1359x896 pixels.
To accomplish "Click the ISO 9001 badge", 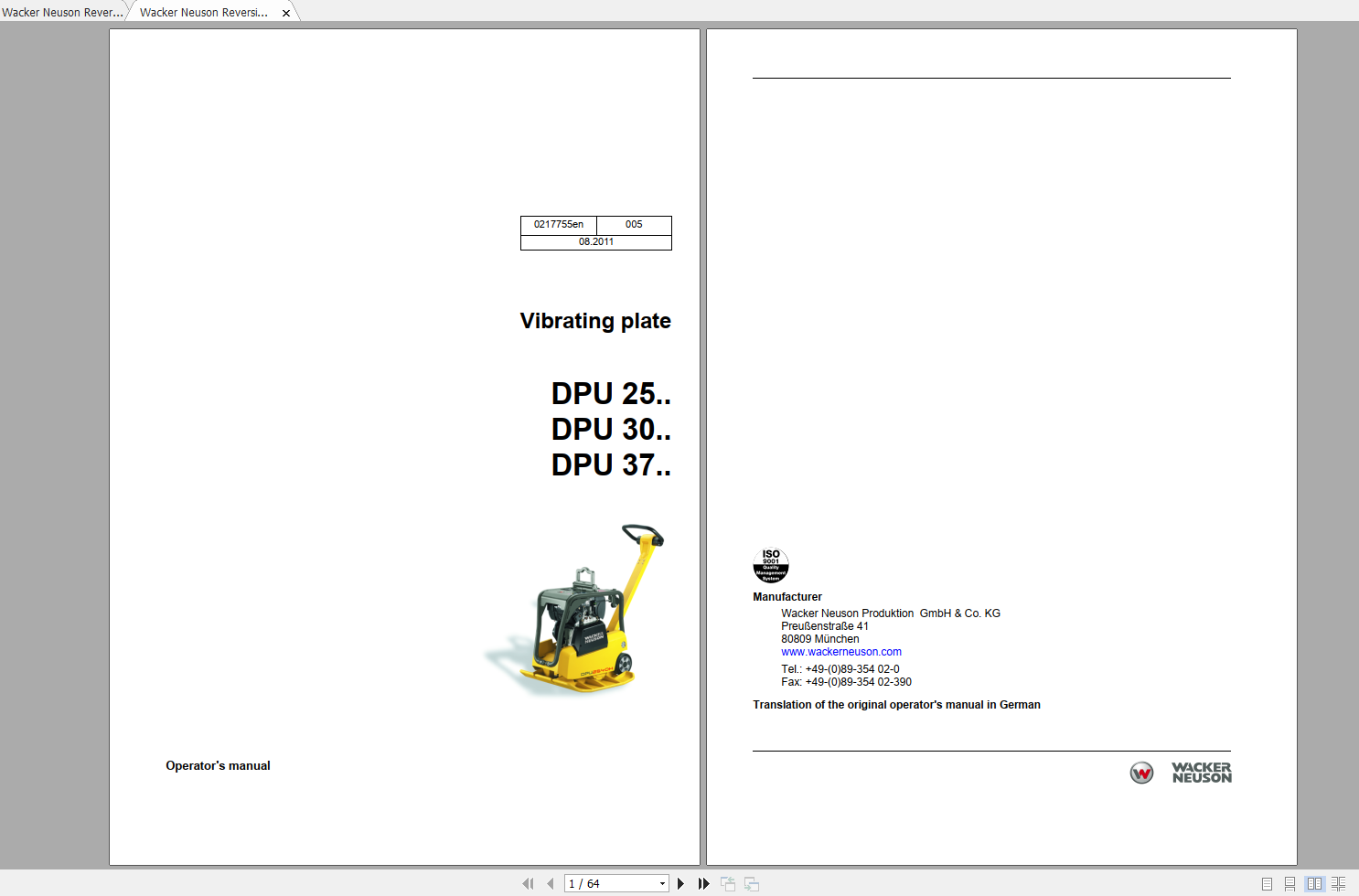I will pyautogui.click(x=771, y=565).
